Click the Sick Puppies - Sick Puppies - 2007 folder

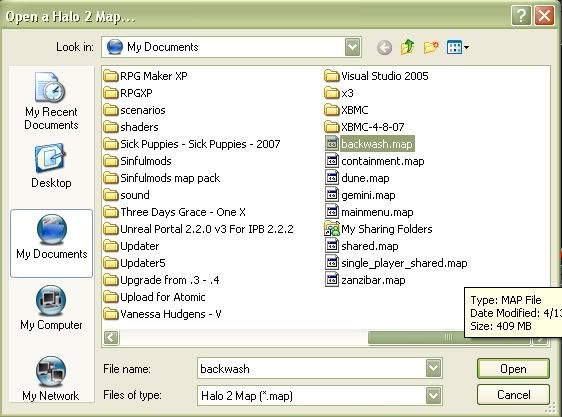coord(192,144)
